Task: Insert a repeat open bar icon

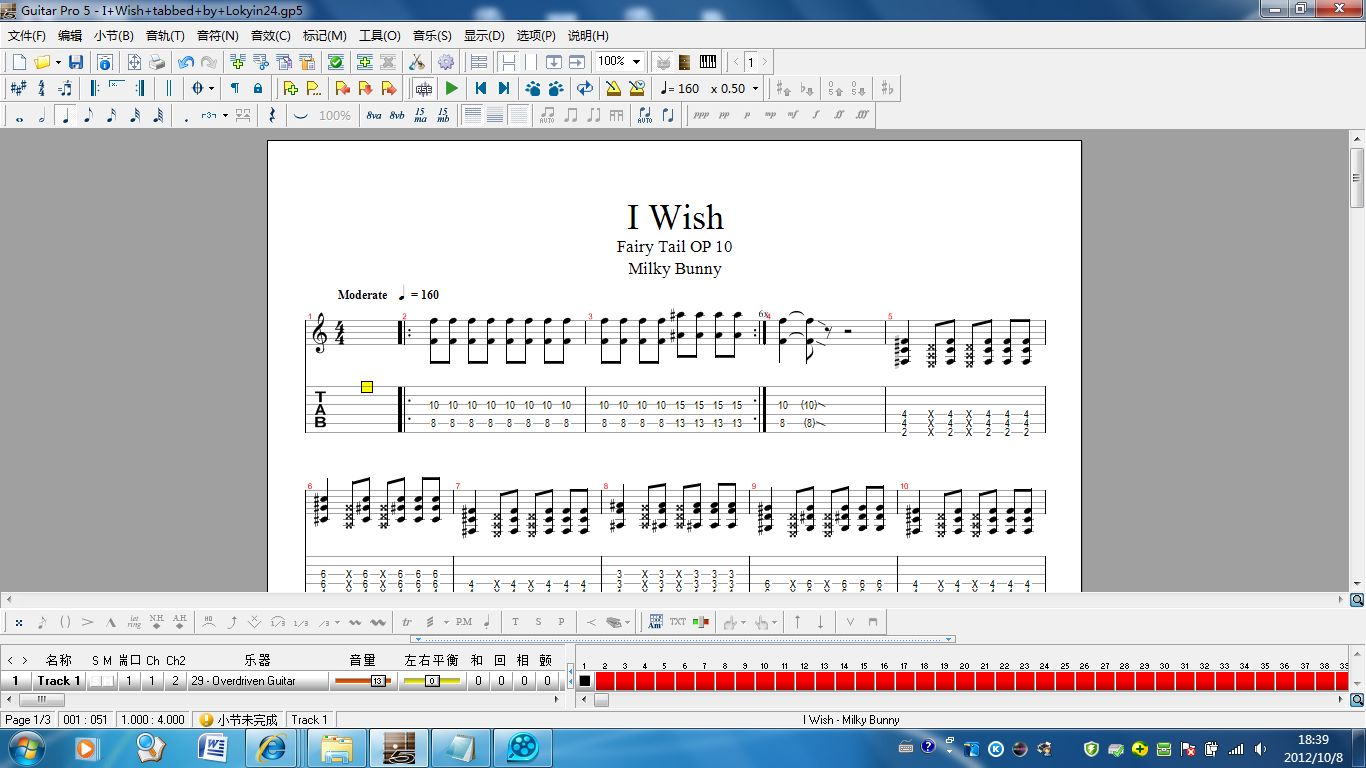Action: (x=95, y=88)
